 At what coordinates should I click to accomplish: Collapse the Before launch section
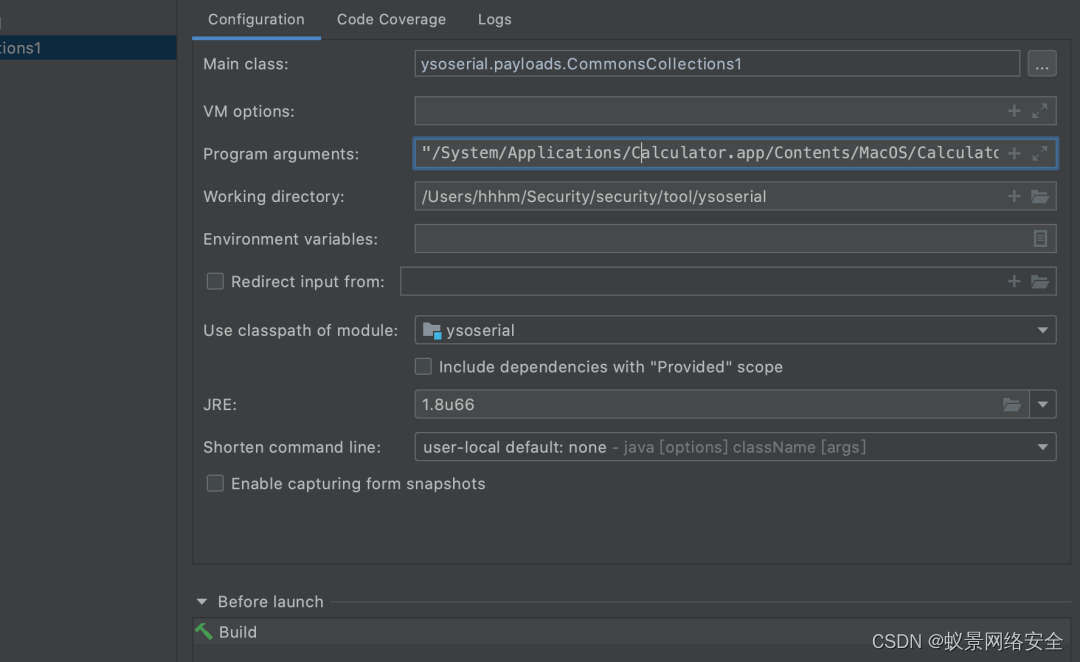[x=202, y=602]
